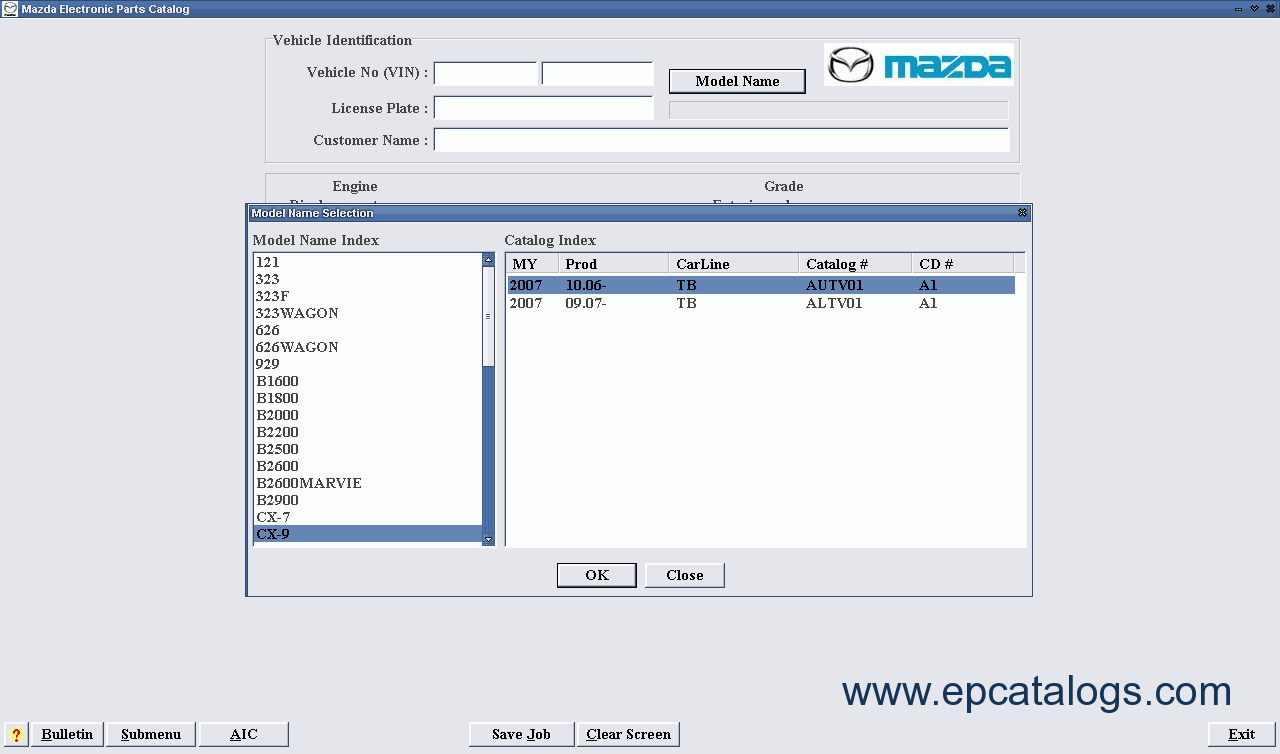Close the Model Name Selection dialog via its title-bar X
1280x754 pixels.
coord(1022,213)
